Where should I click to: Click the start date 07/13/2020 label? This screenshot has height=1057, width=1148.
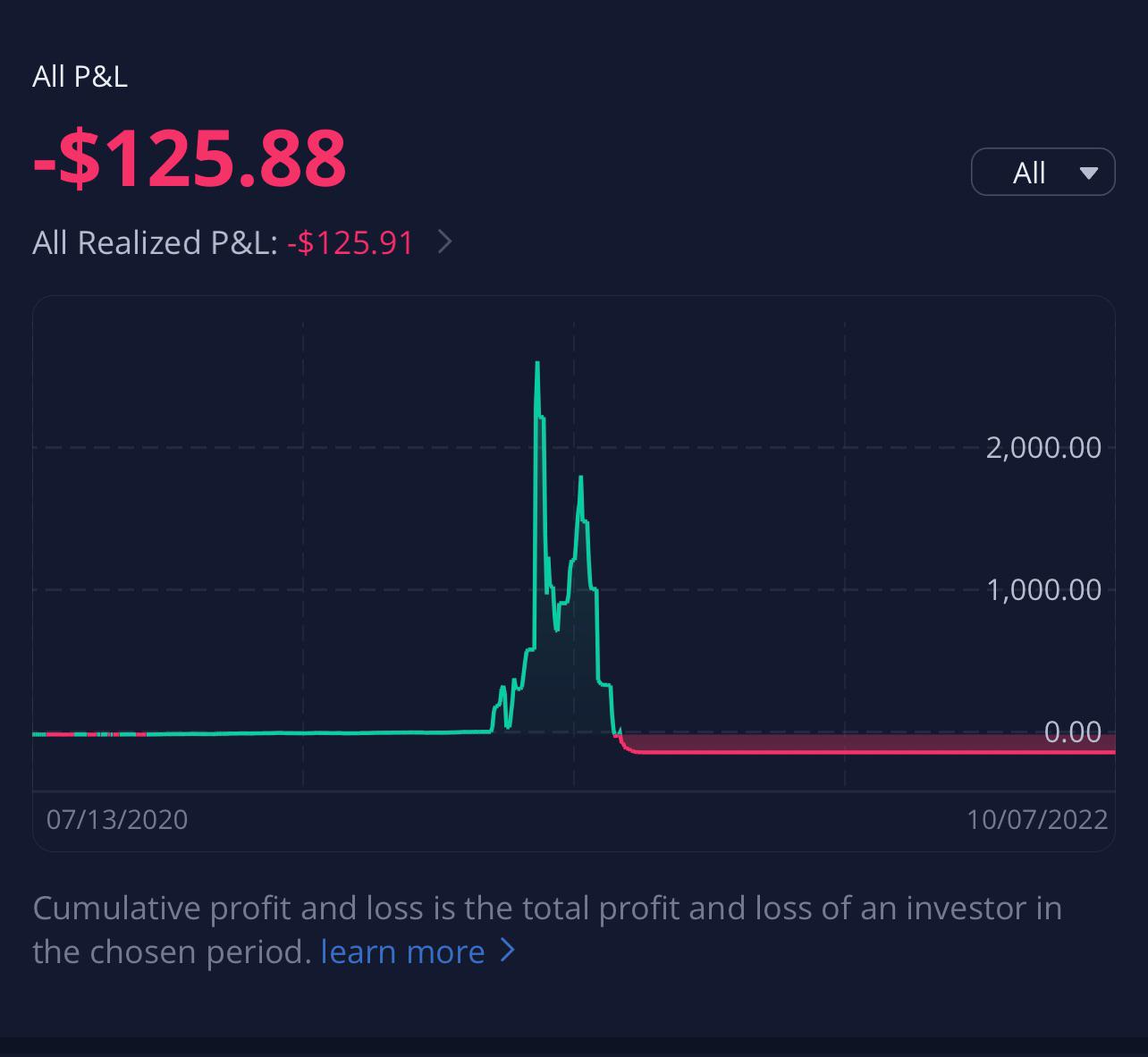(x=117, y=819)
